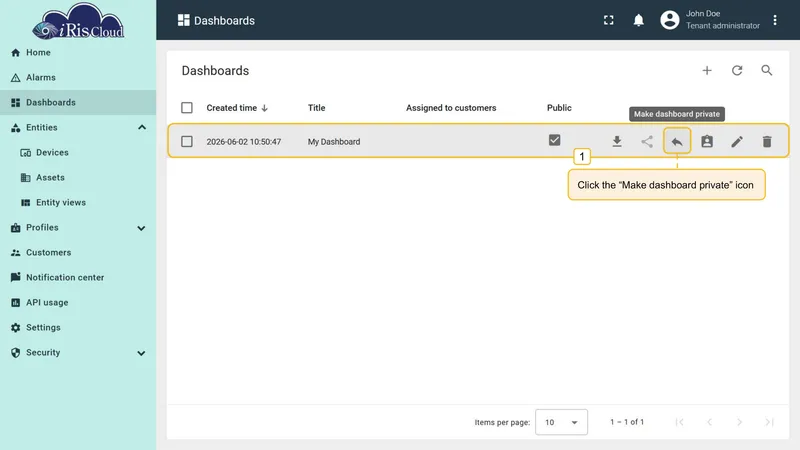Image resolution: width=800 pixels, height=450 pixels.
Task: Expand the Profiles section chevron
Action: tap(141, 228)
